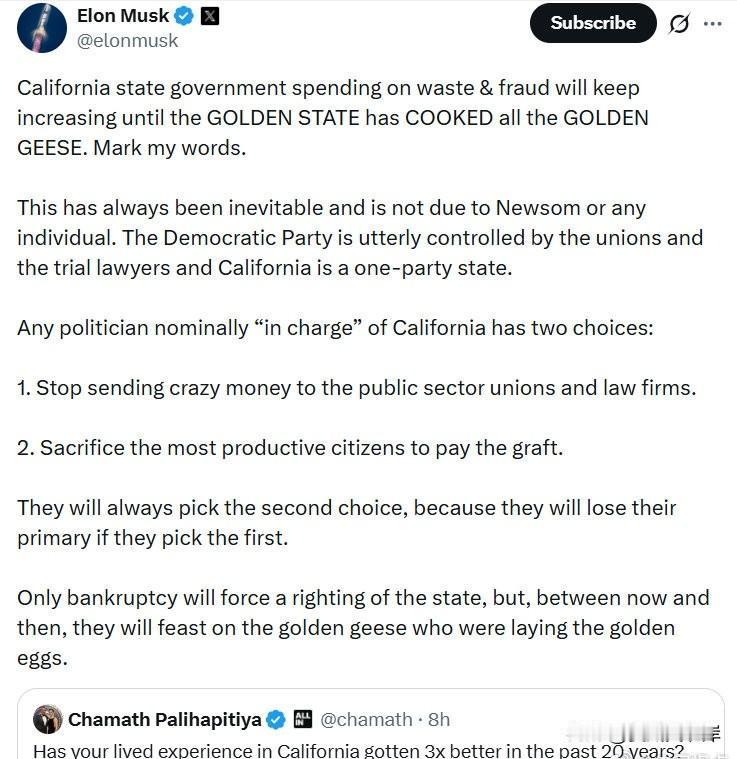Open the @elonmusk handle link
Viewport: 737px width, 759px height.
(127, 41)
